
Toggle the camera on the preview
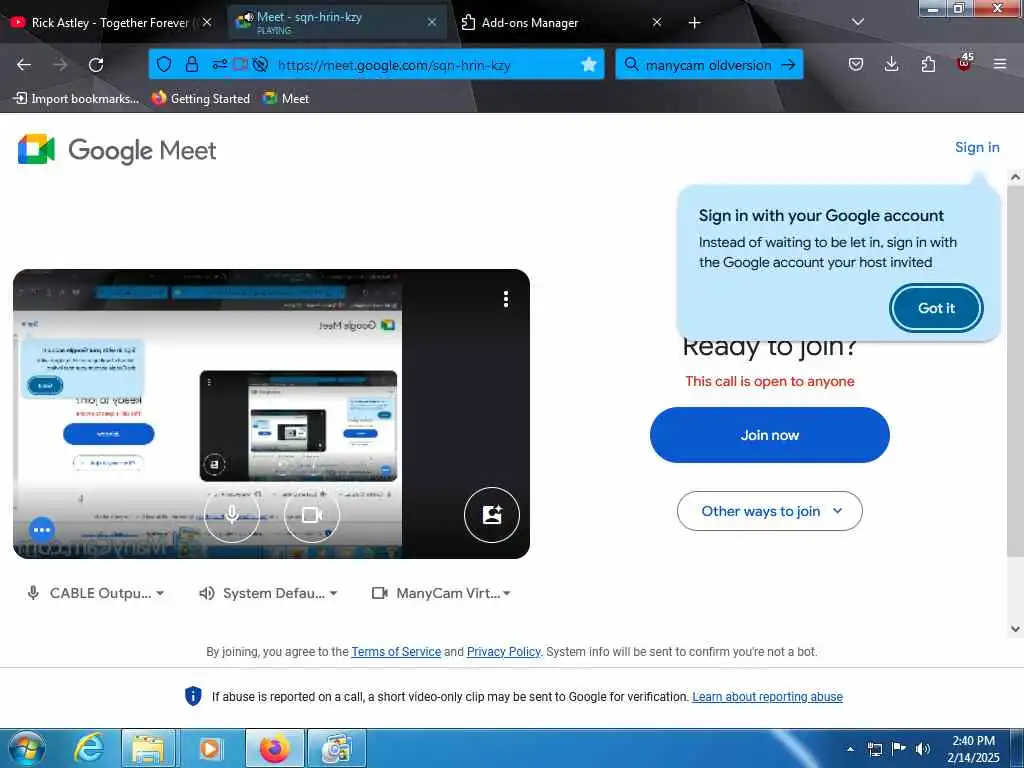coord(312,515)
